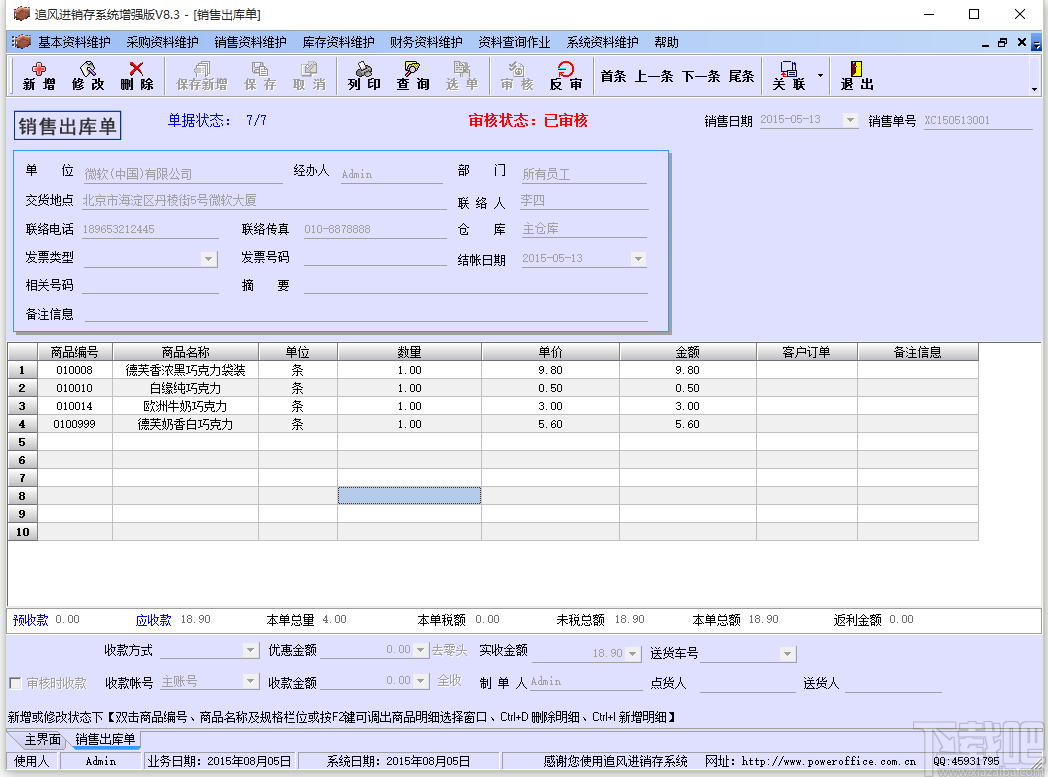The image size is (1048, 777).
Task: Open the 基本资料维护 menu
Action: pos(74,42)
